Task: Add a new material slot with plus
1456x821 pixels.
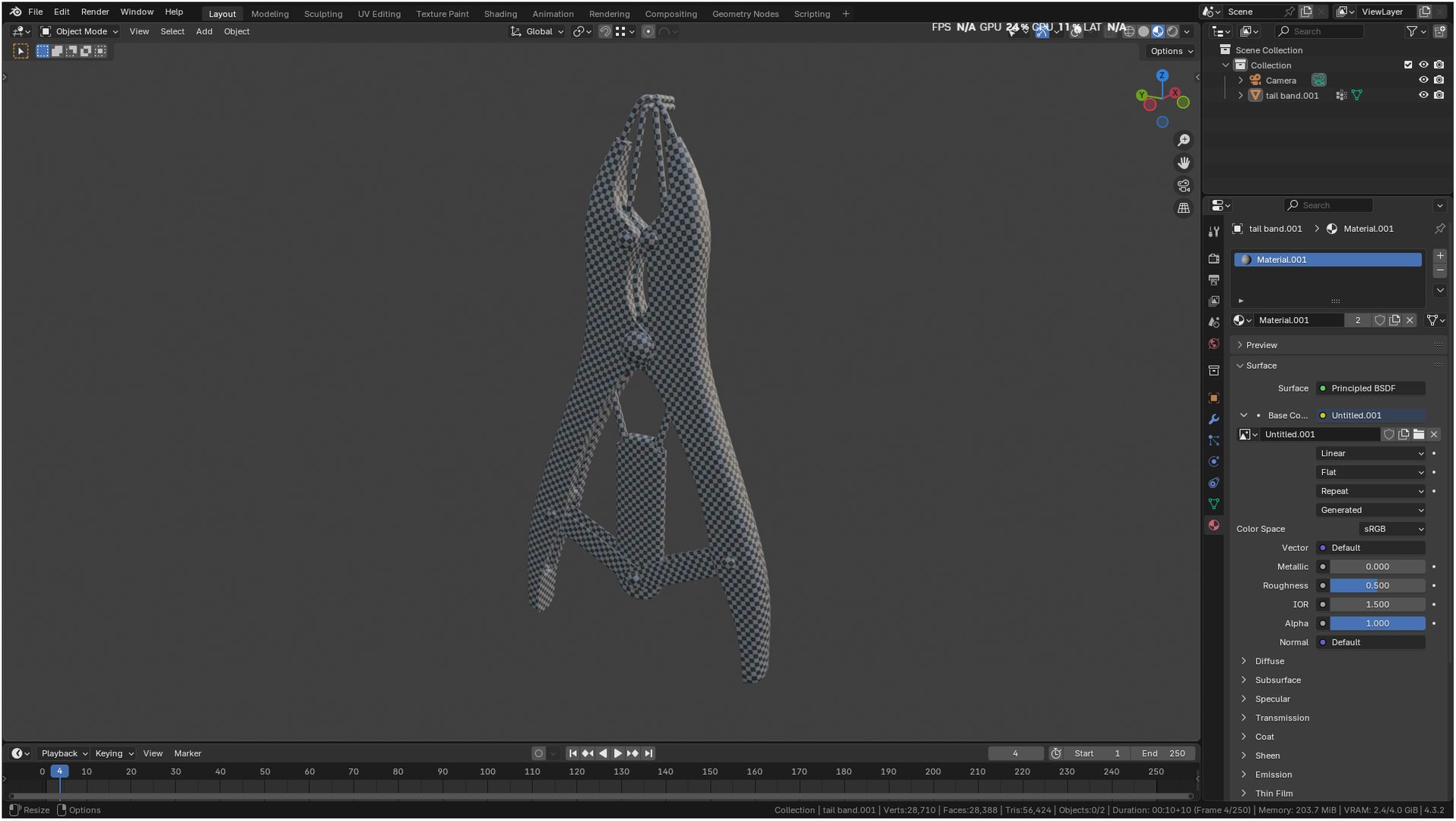Action: click(x=1440, y=256)
